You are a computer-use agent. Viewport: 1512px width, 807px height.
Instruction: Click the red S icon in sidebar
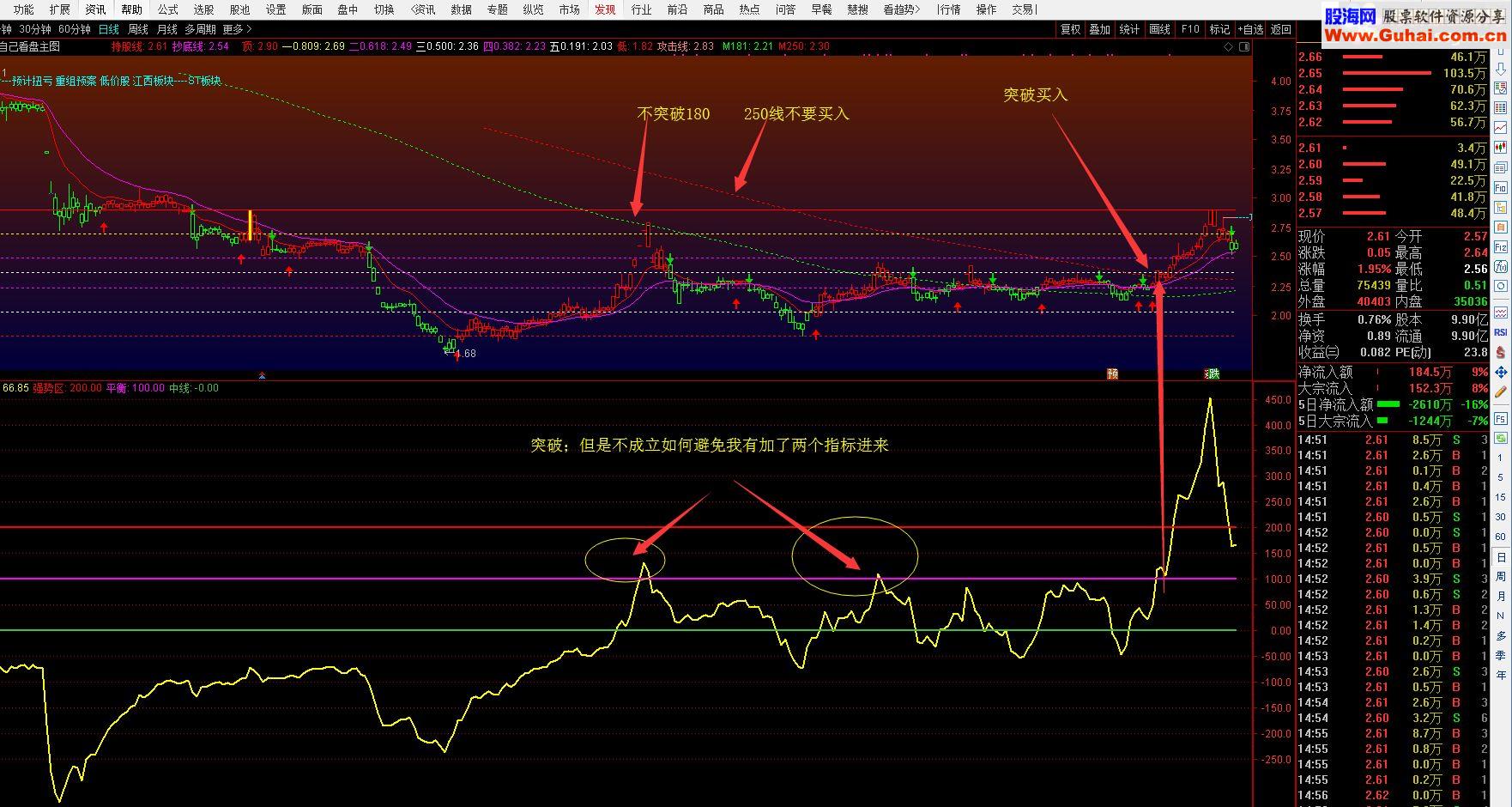point(1501,352)
